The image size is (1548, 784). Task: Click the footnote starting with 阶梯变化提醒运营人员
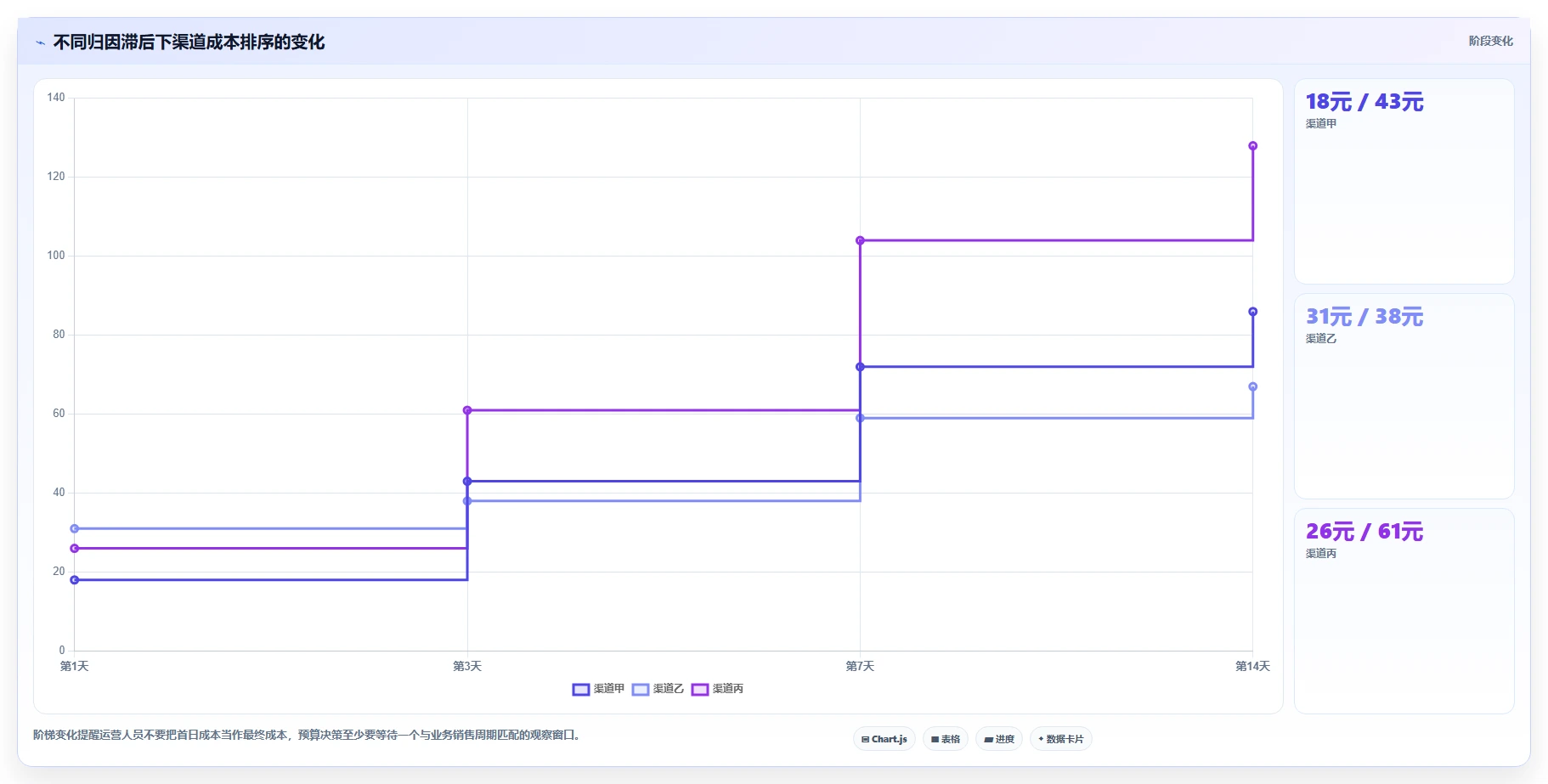coord(308,736)
